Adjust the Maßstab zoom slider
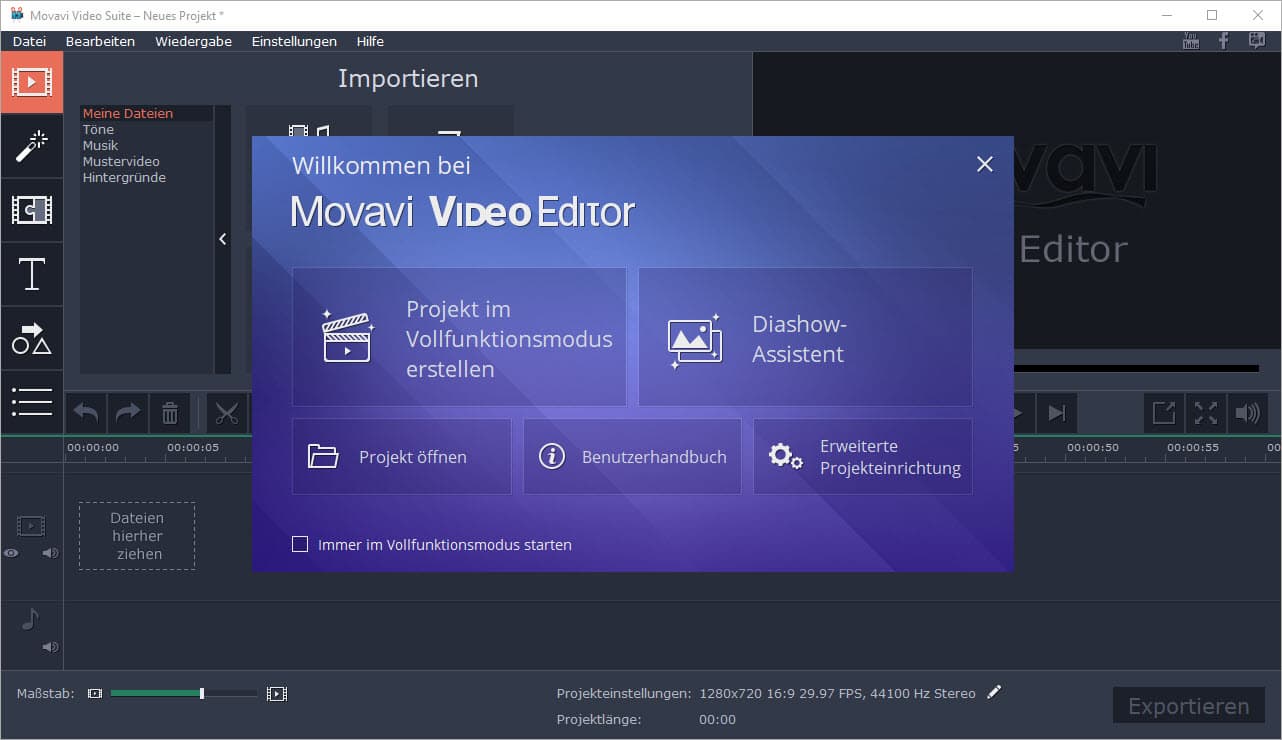The width and height of the screenshot is (1282, 740). [x=184, y=693]
